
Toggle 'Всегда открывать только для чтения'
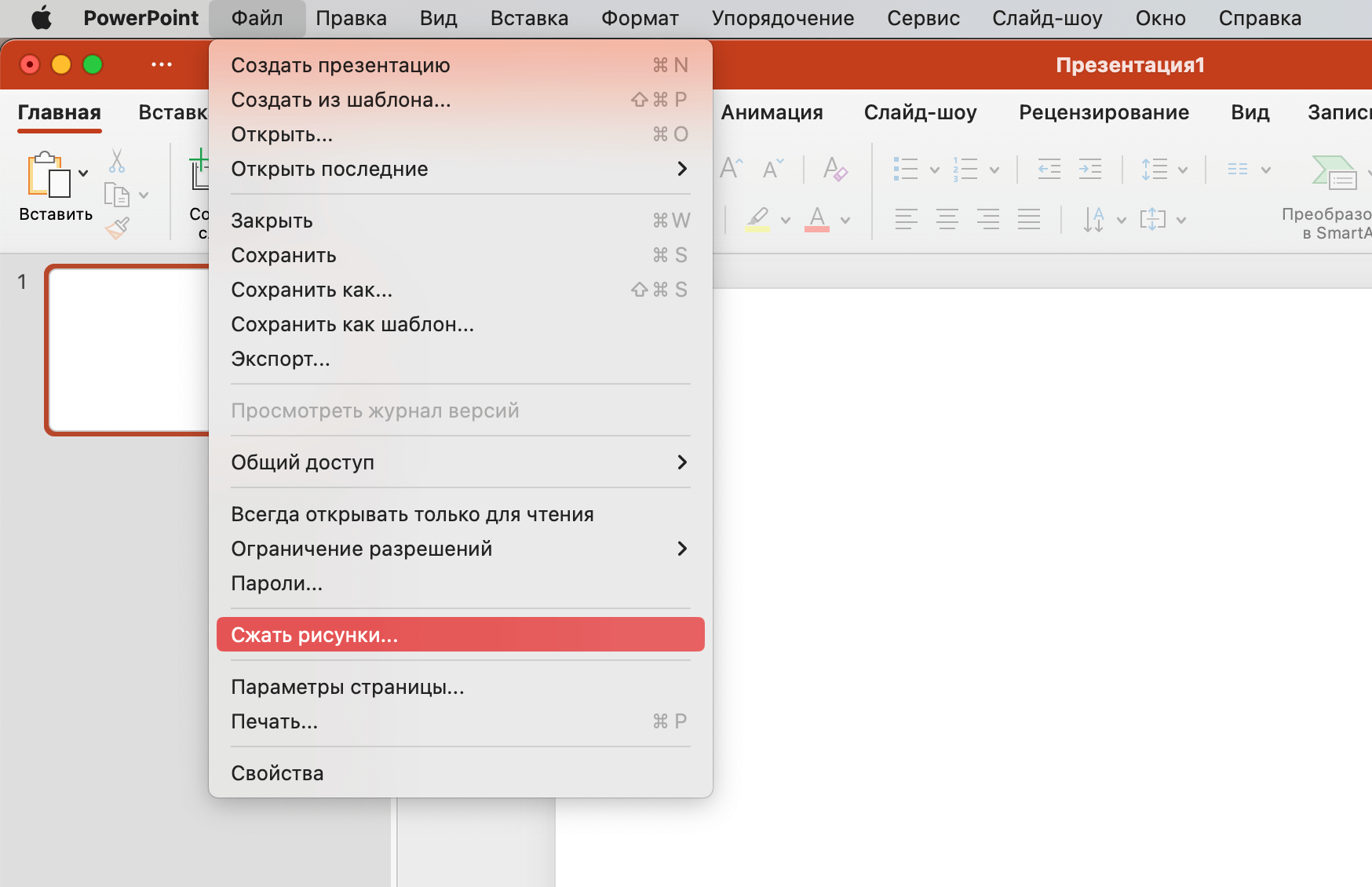coord(412,514)
